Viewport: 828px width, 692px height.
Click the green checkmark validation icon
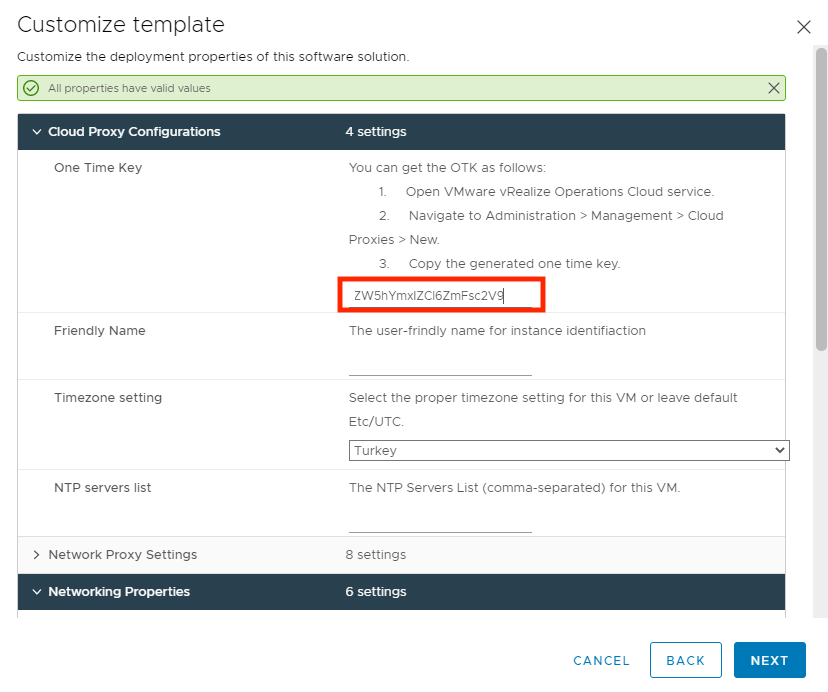(31, 88)
